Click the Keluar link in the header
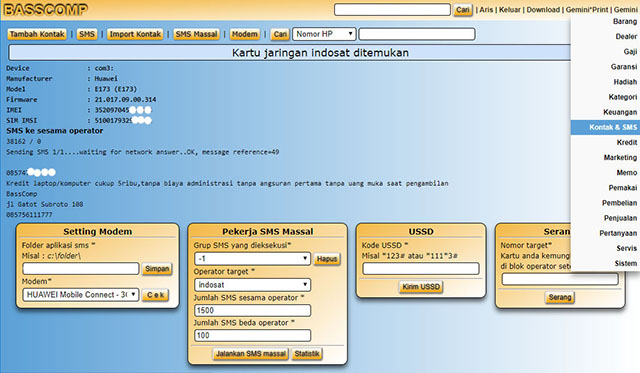Viewport: 640px width, 373px height. [509, 10]
